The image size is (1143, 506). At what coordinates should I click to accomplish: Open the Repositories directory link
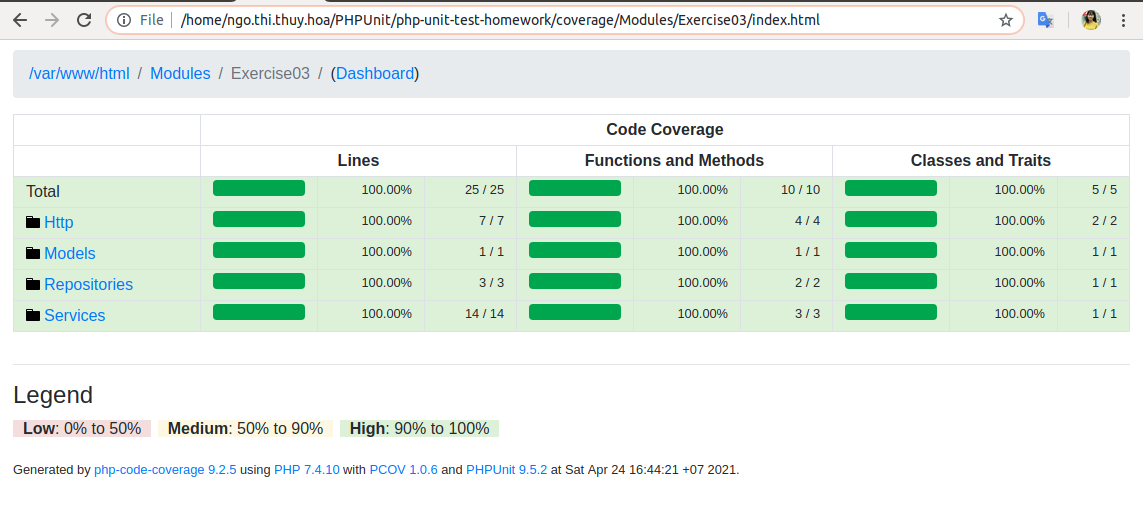point(89,284)
